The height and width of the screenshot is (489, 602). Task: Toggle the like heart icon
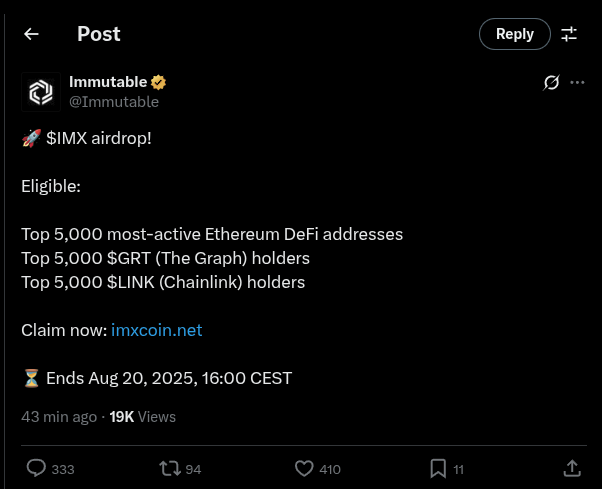coord(305,468)
